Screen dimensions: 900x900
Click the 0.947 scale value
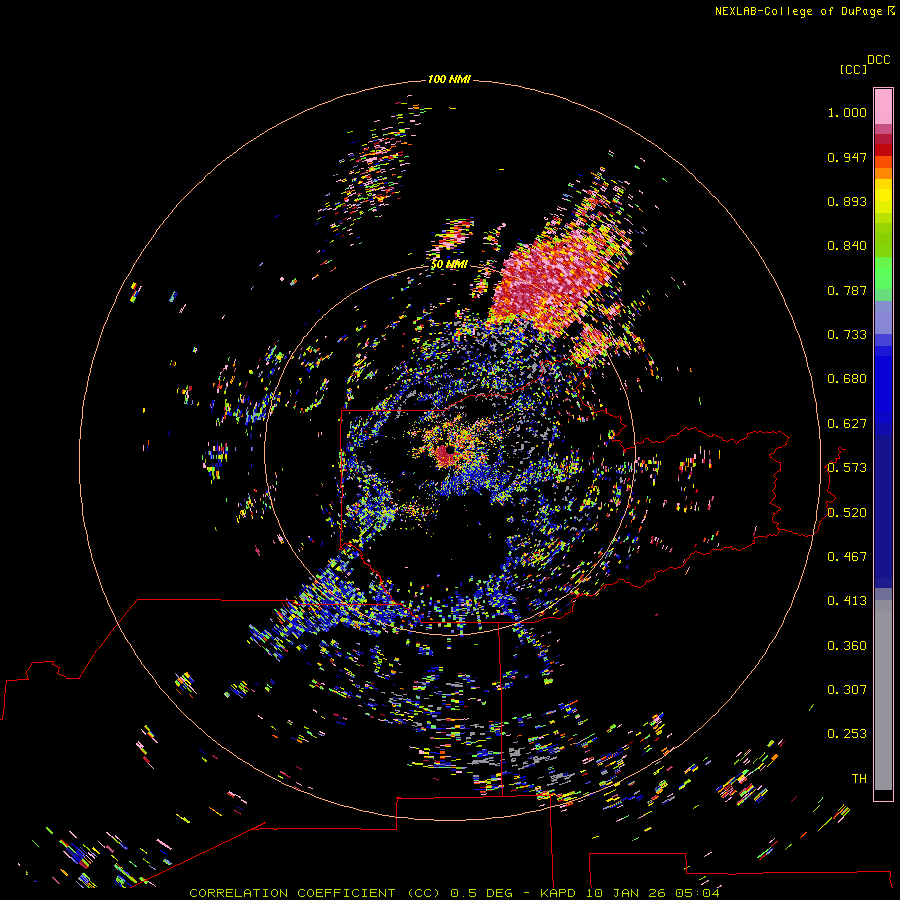[x=847, y=157]
